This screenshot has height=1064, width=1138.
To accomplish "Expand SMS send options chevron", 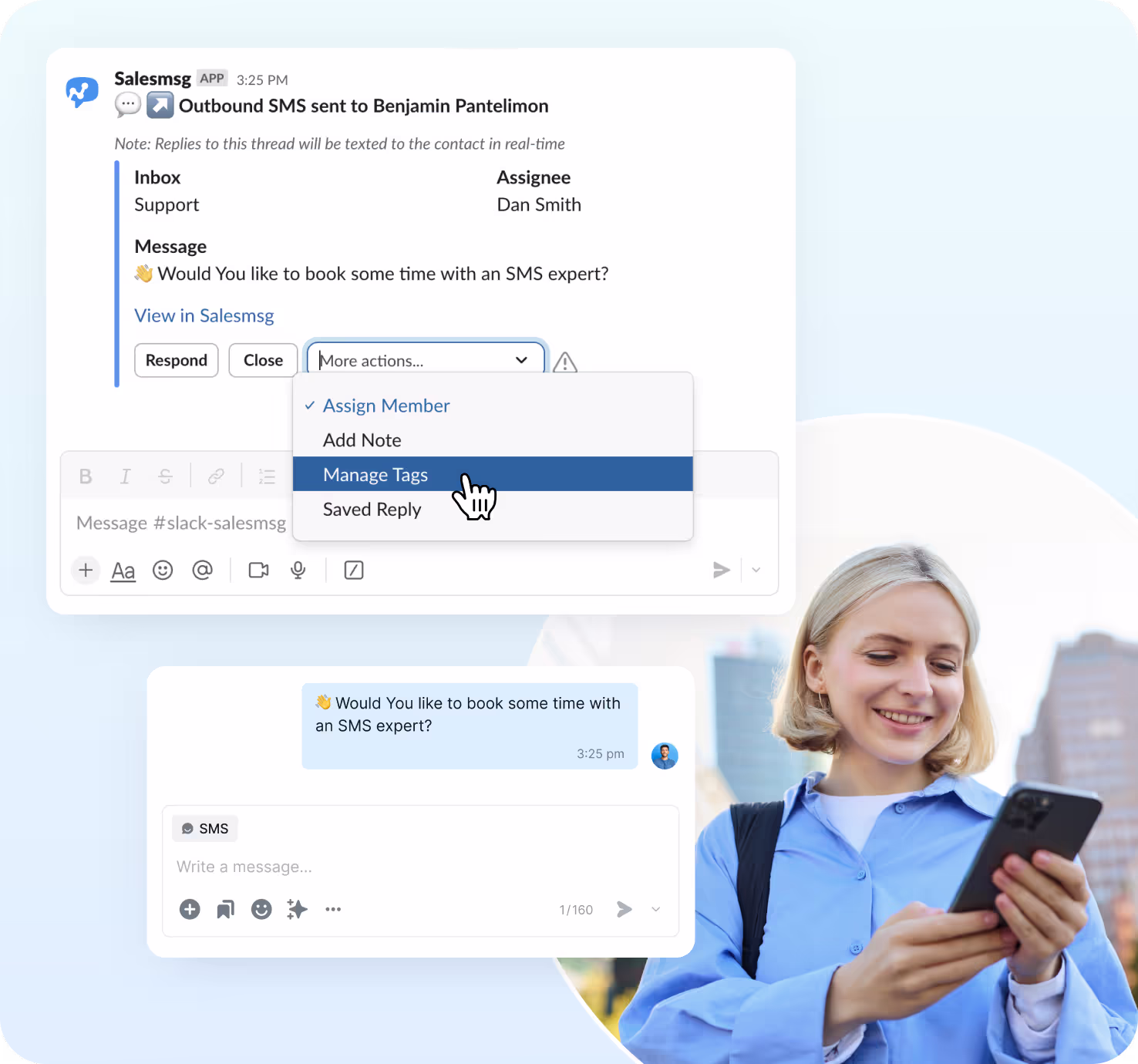I will coord(656,910).
